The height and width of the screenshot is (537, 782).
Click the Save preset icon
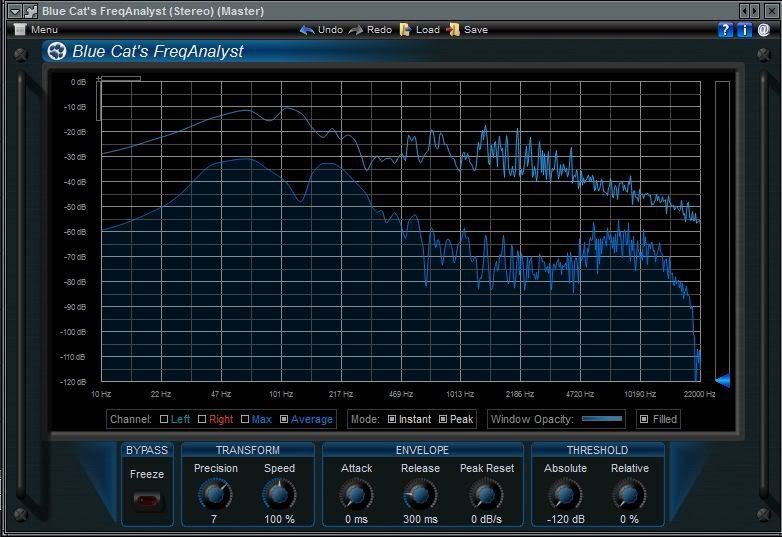click(x=453, y=30)
